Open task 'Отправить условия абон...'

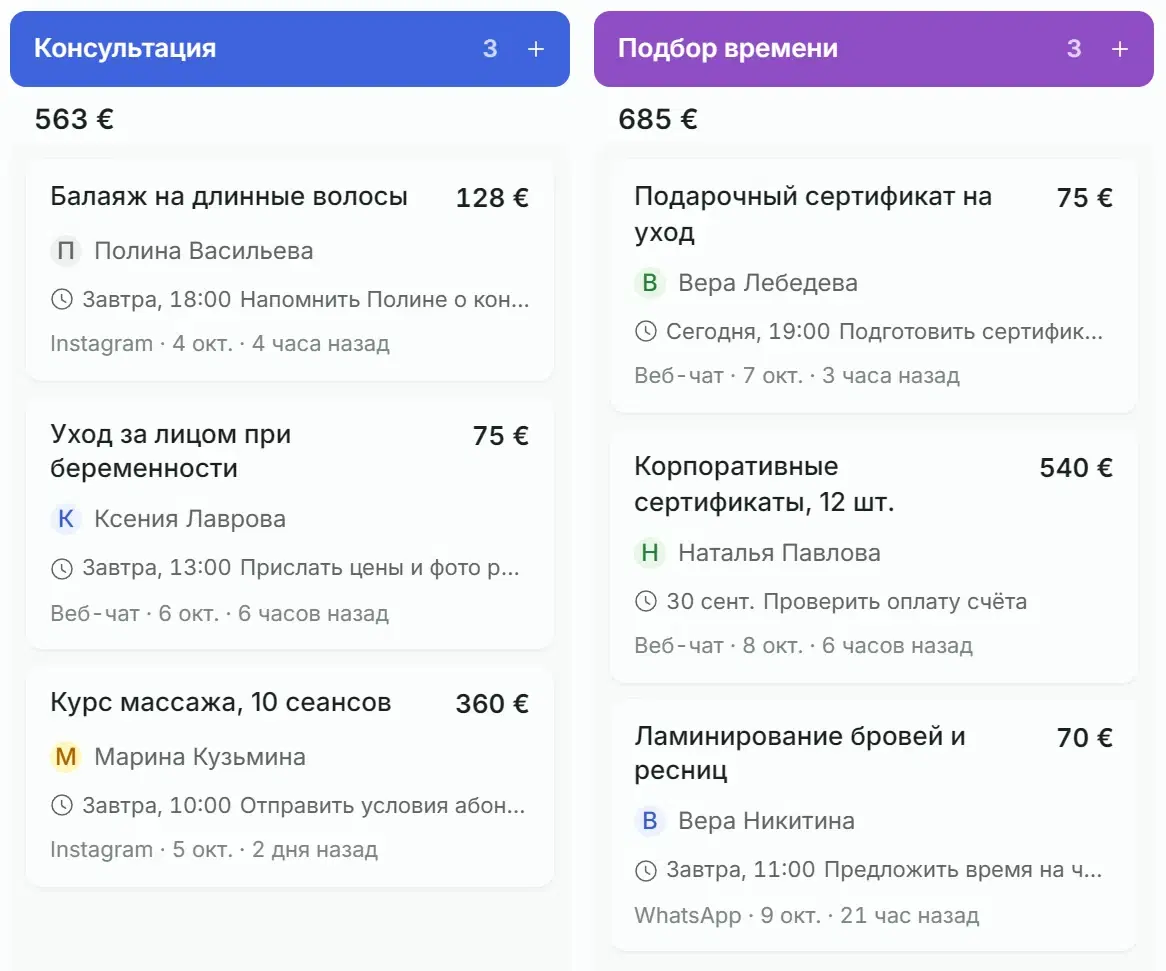(x=382, y=805)
